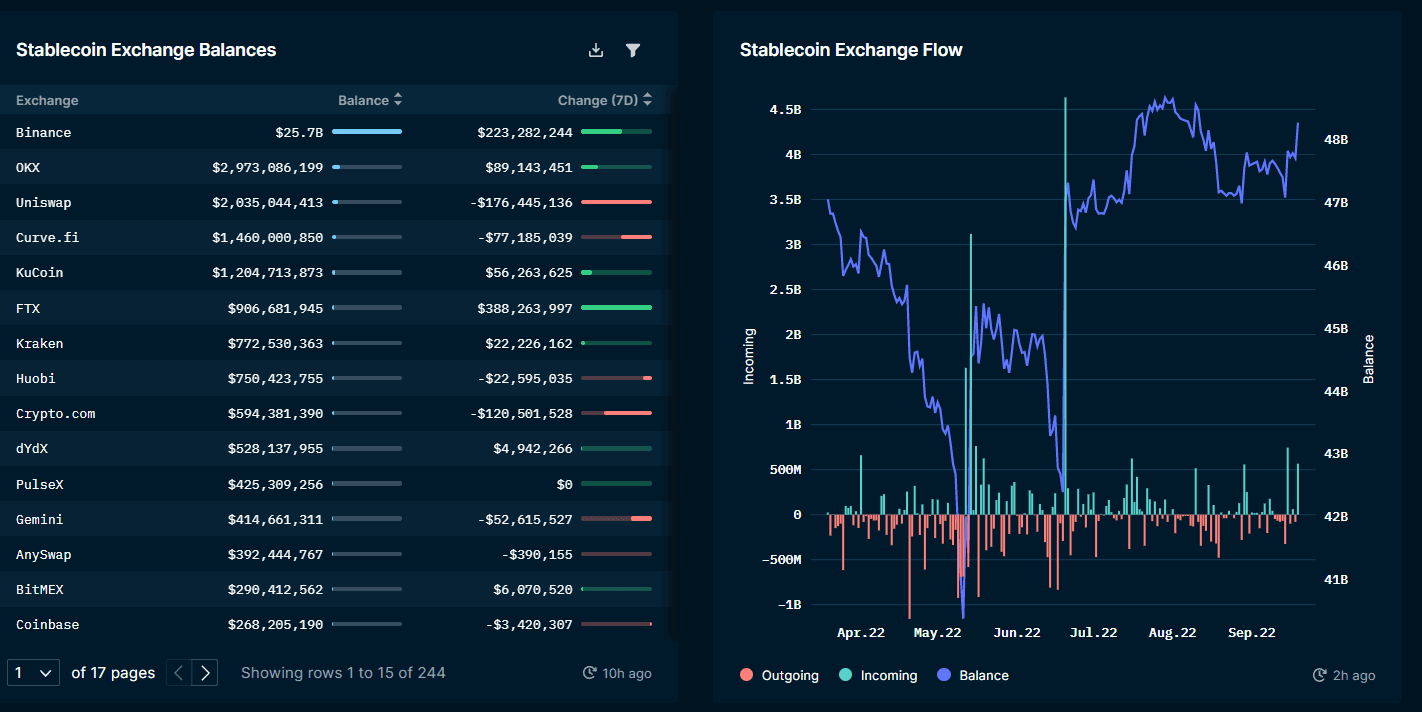Viewport: 1422px width, 712px height.
Task: Click the May.22 x-axis label
Action: [x=937, y=633]
